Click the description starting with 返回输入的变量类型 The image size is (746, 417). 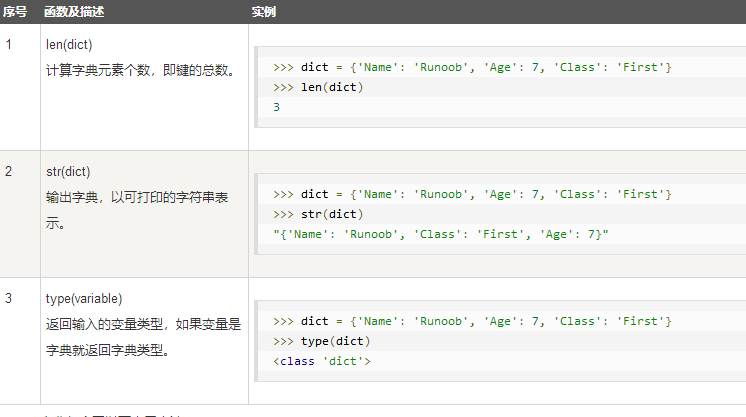pos(143,325)
